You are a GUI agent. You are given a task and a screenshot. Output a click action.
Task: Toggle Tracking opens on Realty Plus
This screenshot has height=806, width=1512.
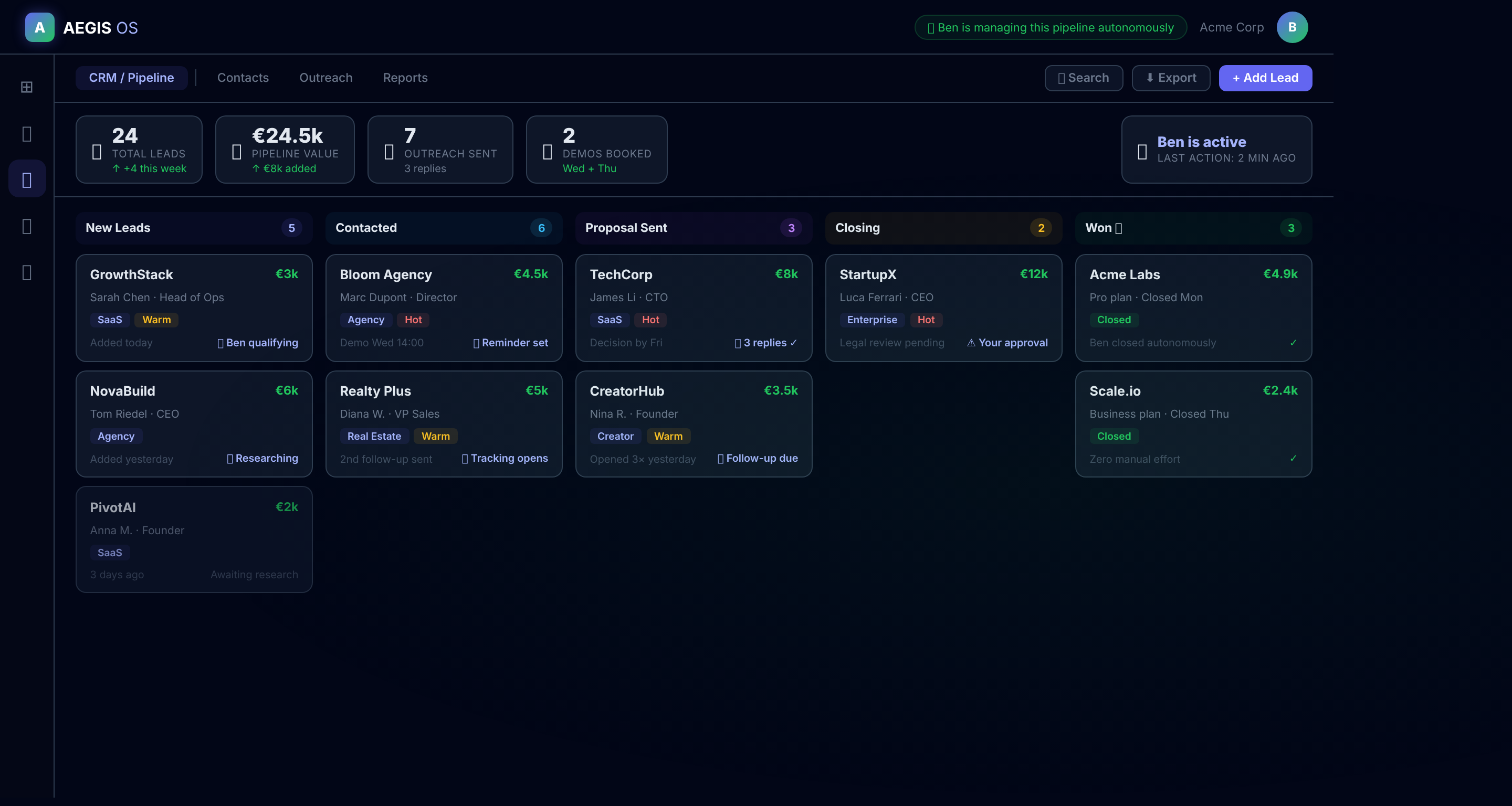[506, 458]
